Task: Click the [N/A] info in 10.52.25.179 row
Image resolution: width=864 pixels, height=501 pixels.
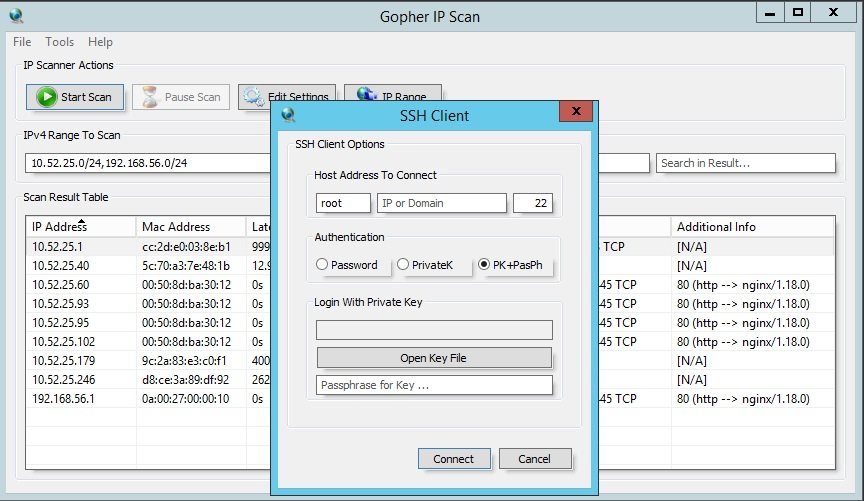Action: [x=692, y=360]
